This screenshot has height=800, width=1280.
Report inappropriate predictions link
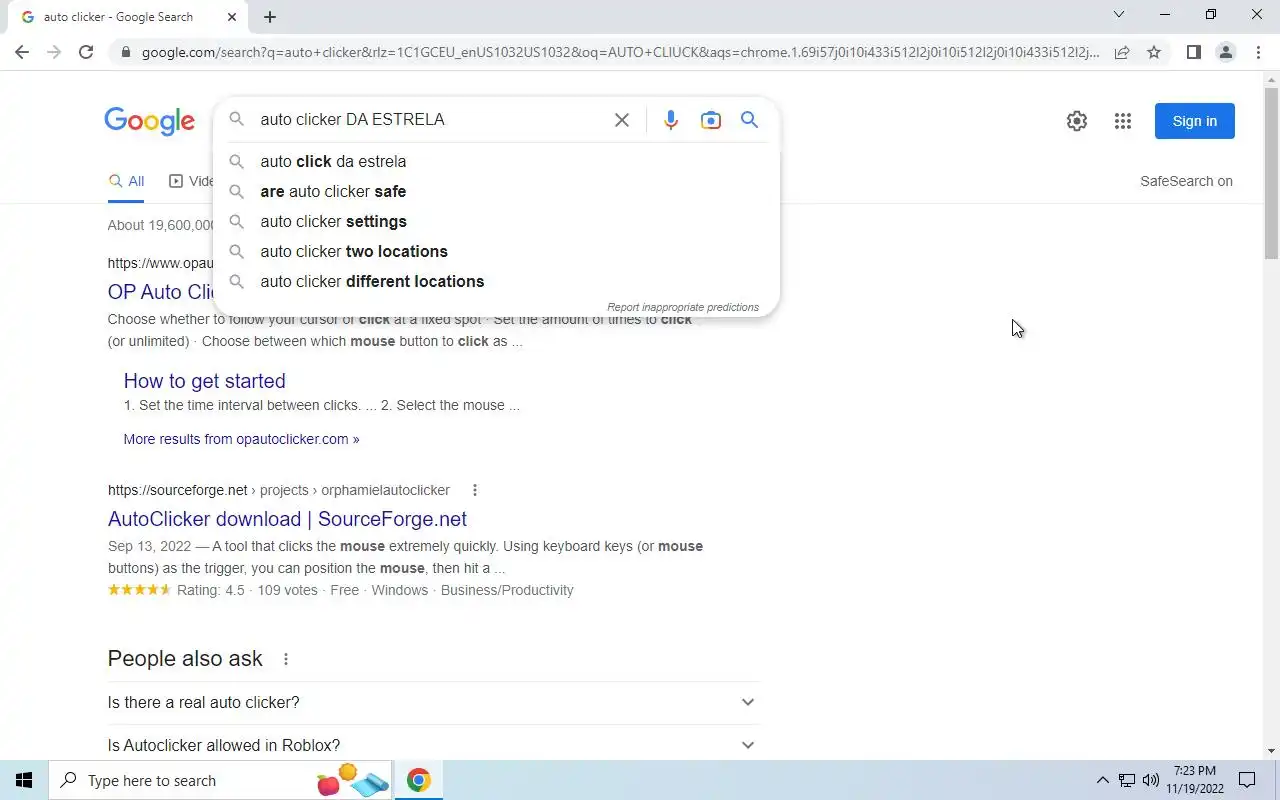(683, 307)
